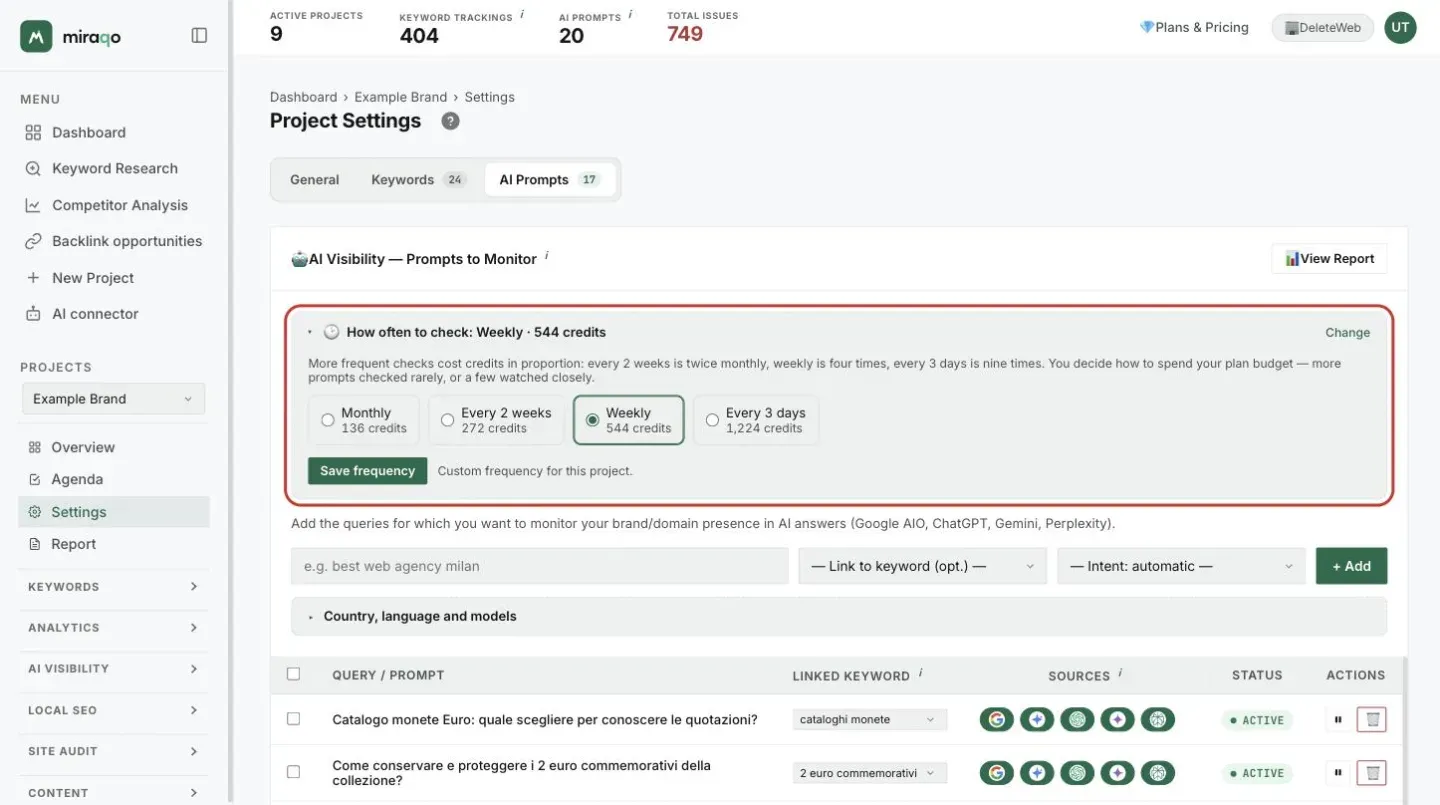Show info tooltip beside Sources column header
This screenshot has height=805, width=1440.
pos(1120,673)
